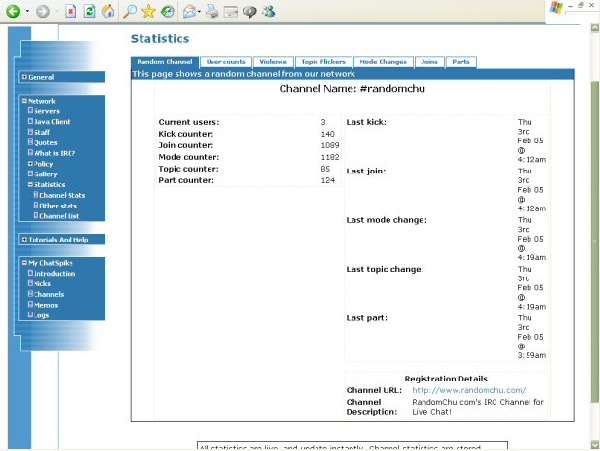Open the Logs link
Screen dimensions: 600x451
tap(41, 315)
